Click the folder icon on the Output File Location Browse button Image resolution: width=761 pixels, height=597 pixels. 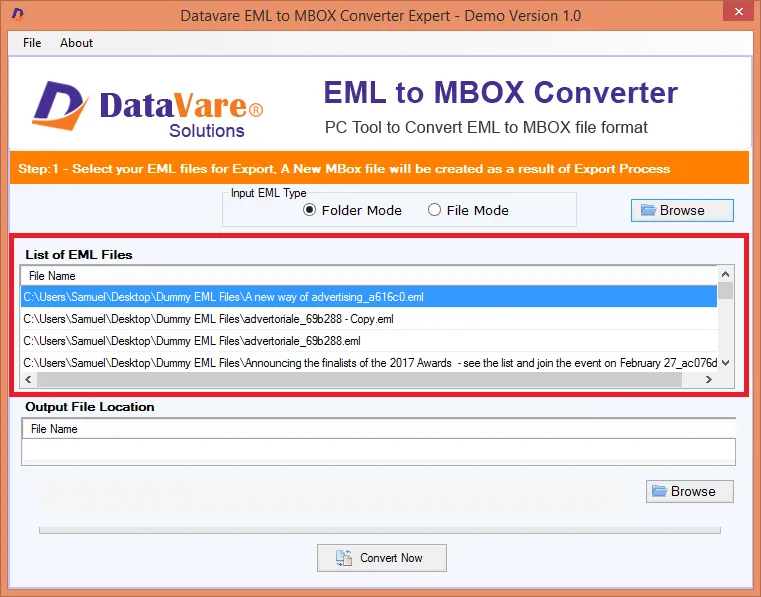coord(659,491)
